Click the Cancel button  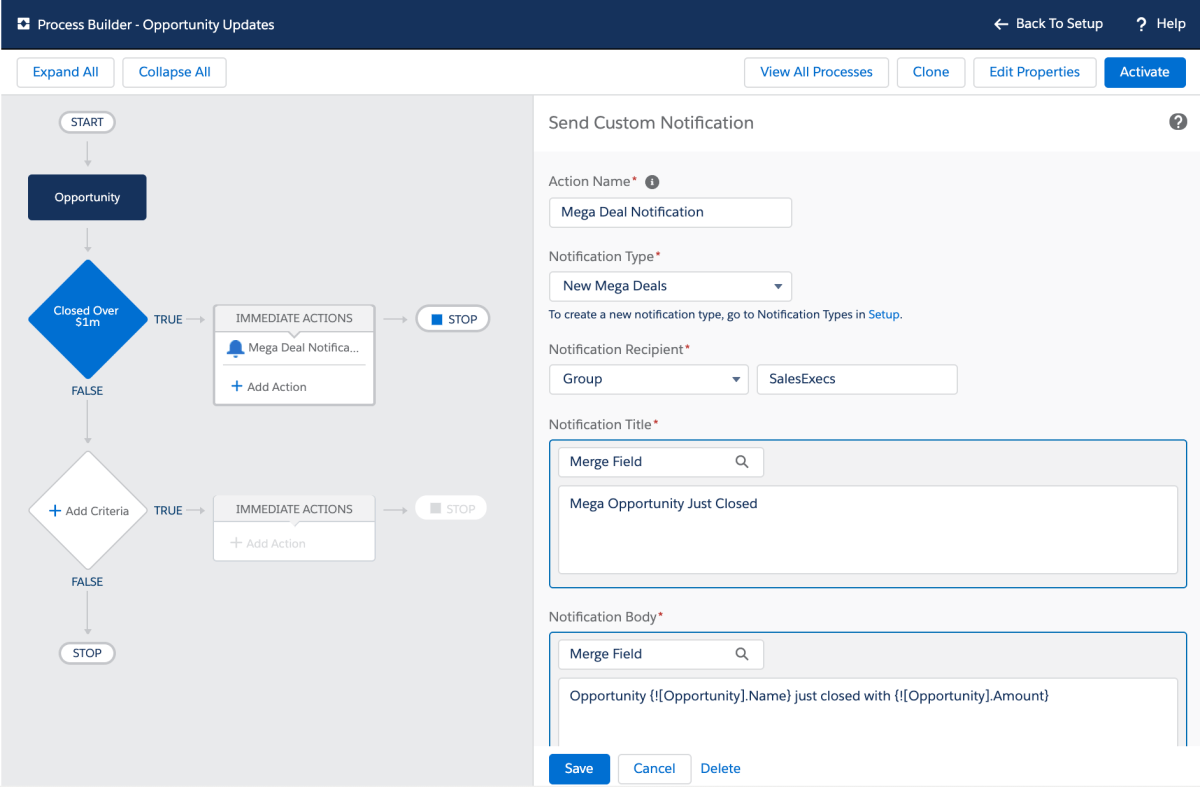click(654, 768)
